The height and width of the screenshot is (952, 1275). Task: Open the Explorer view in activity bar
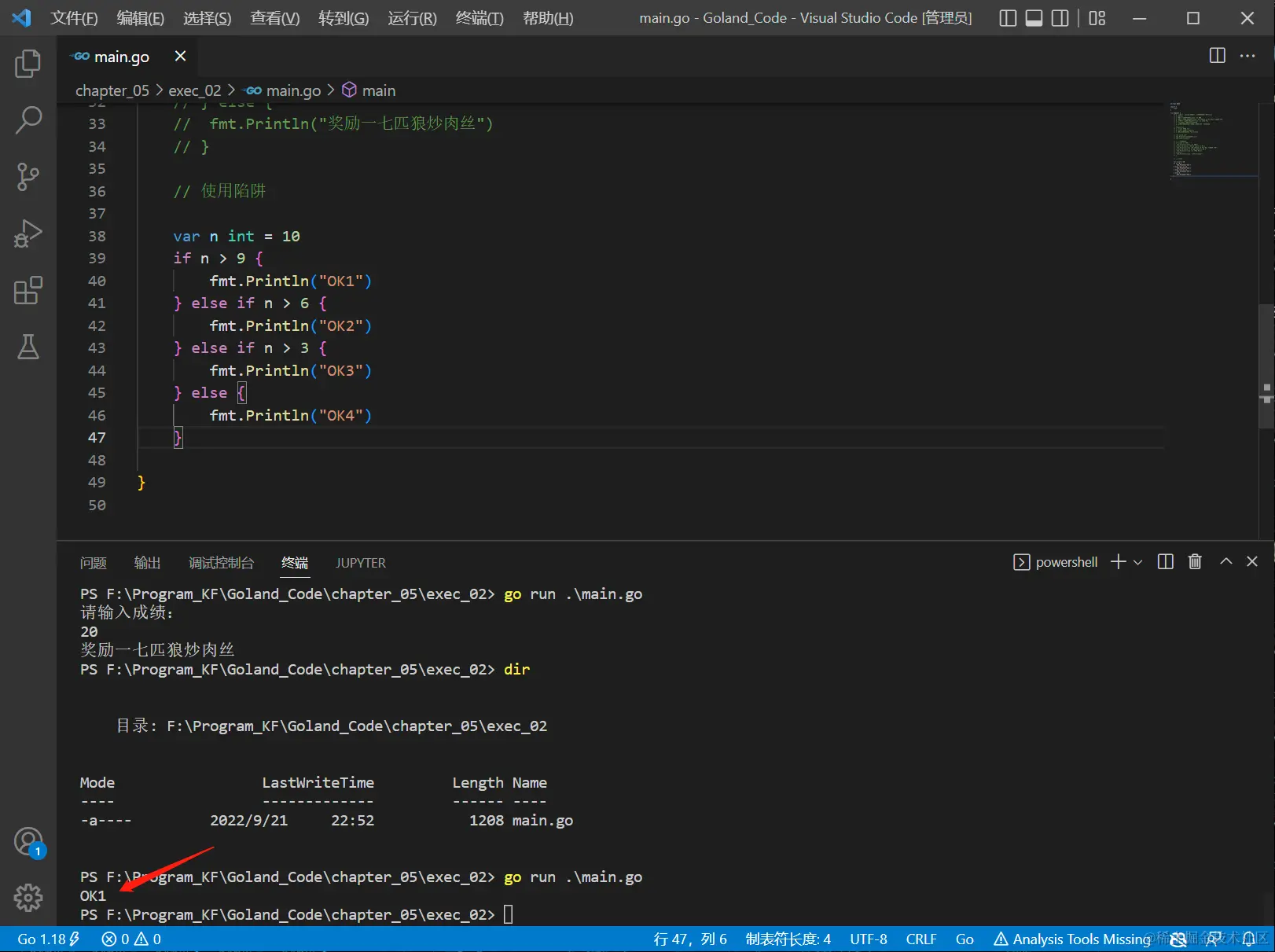[28, 63]
